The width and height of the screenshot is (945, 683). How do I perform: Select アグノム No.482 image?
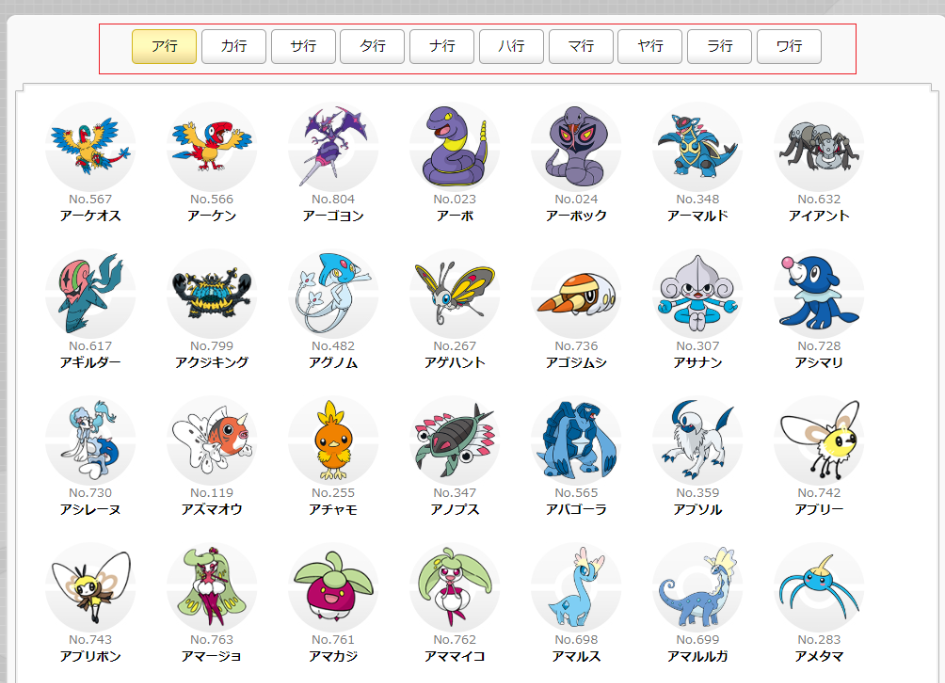(333, 294)
